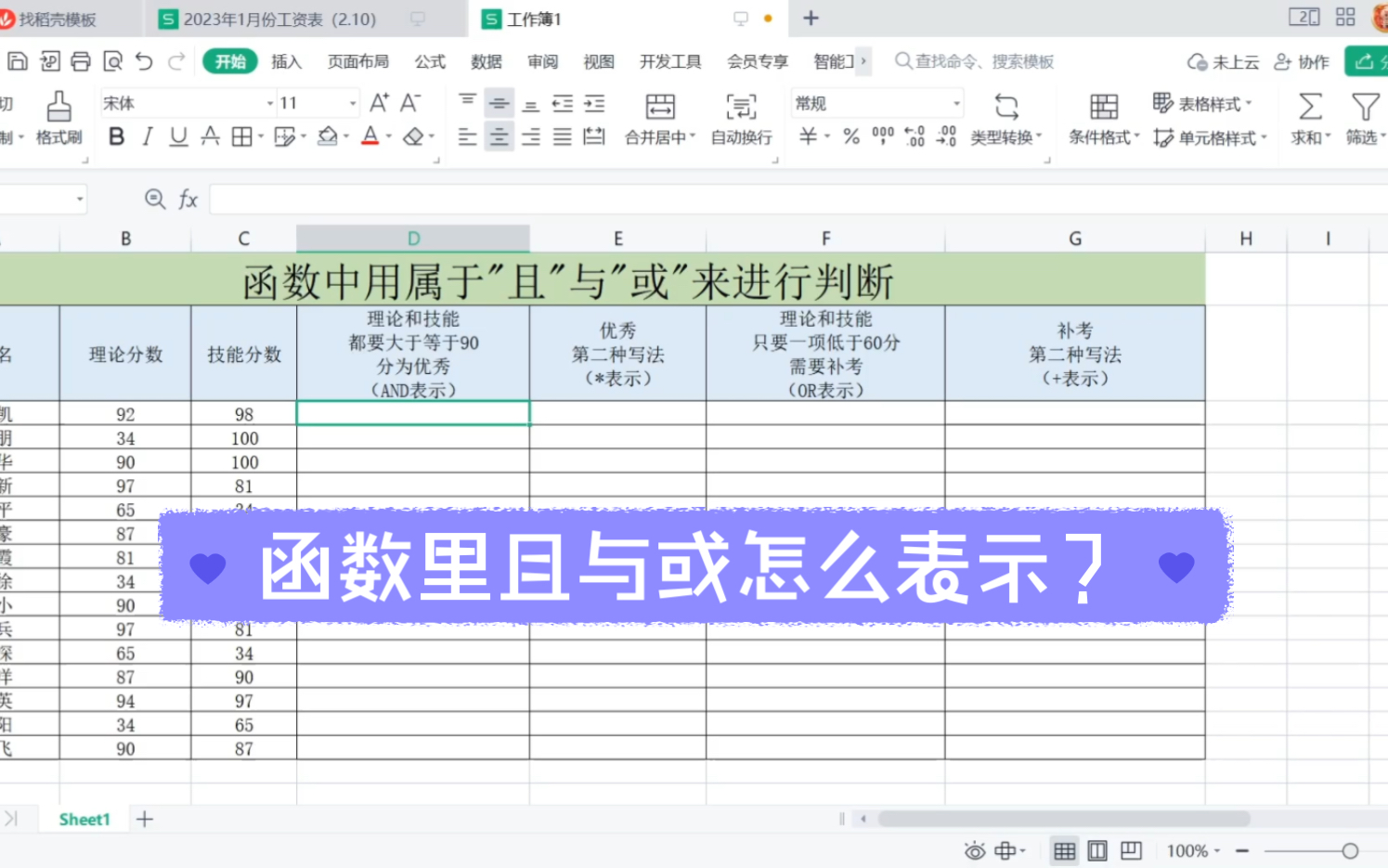Open number format dropdown 常规

pyautogui.click(x=956, y=103)
